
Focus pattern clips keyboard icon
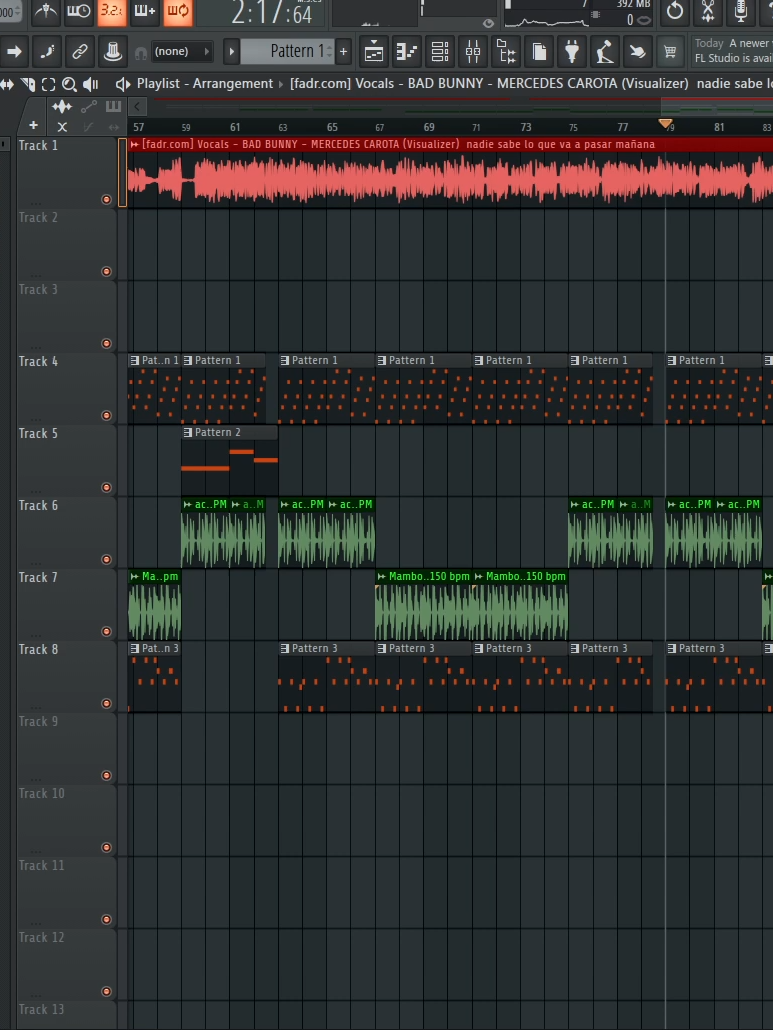114,106
